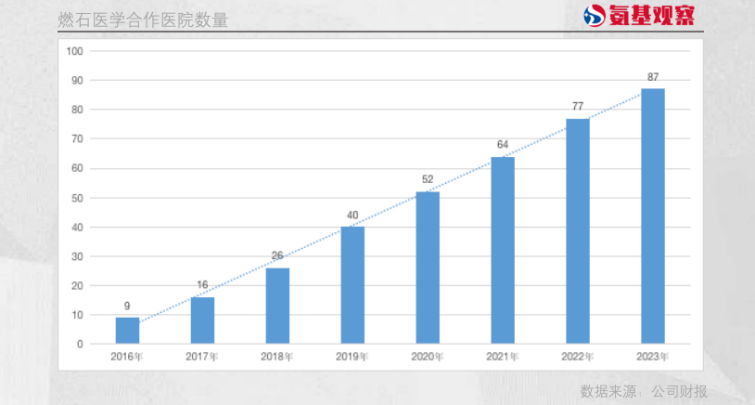Click the x-axis label 2019年
Screen dimensions: 755x405
point(352,356)
